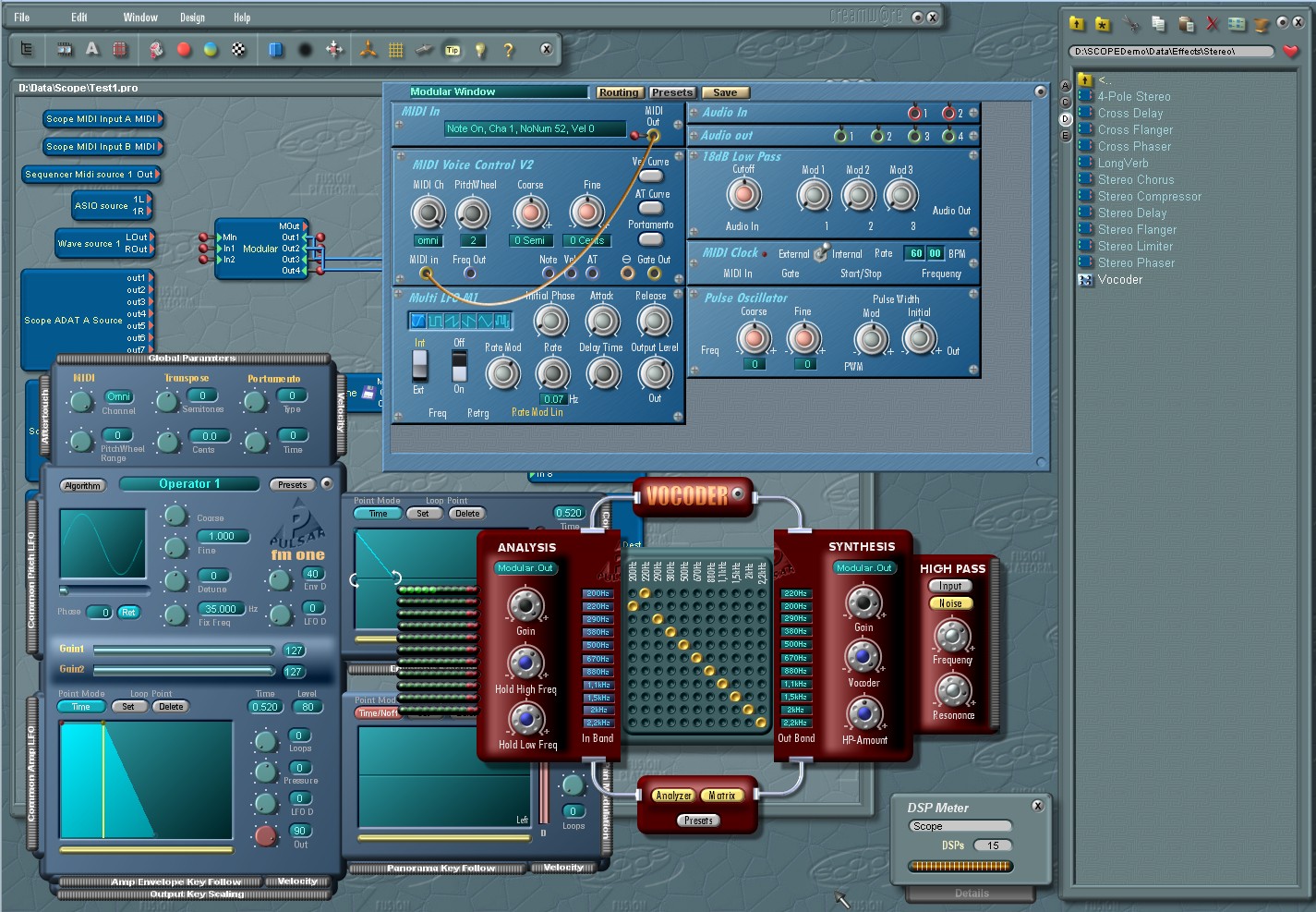Click the paste clipboard icon in browser

click(1186, 23)
